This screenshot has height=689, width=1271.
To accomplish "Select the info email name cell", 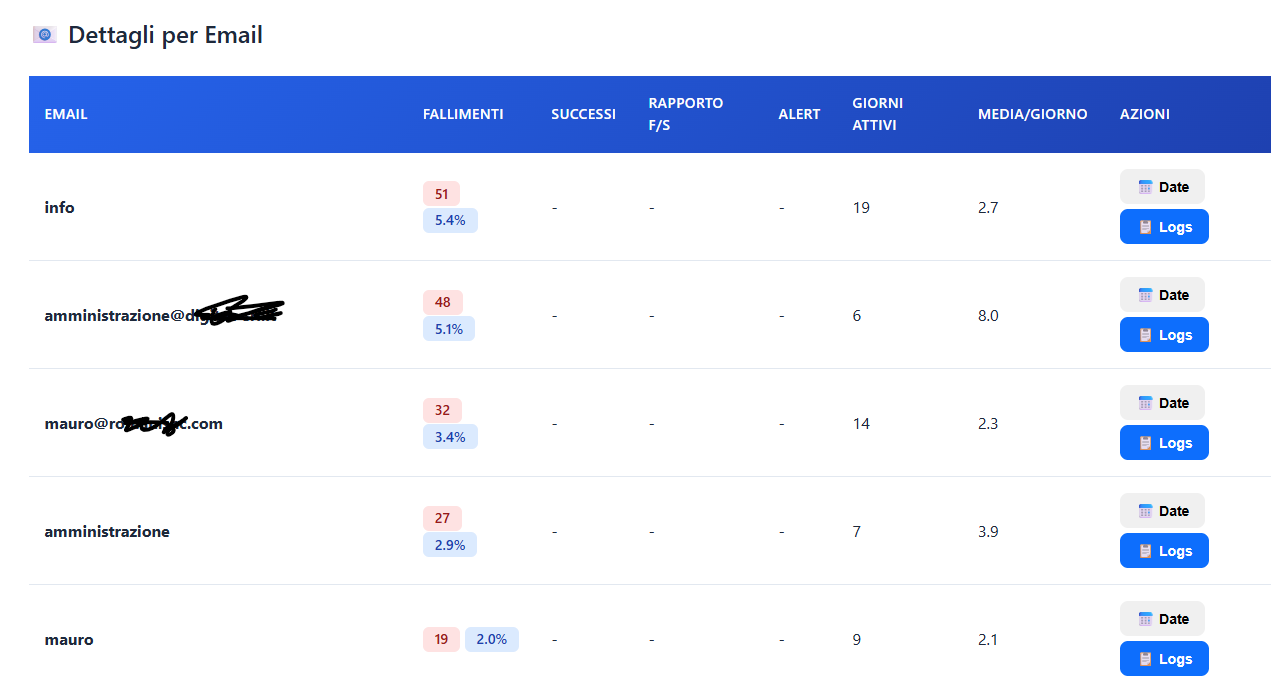I will 60,208.
